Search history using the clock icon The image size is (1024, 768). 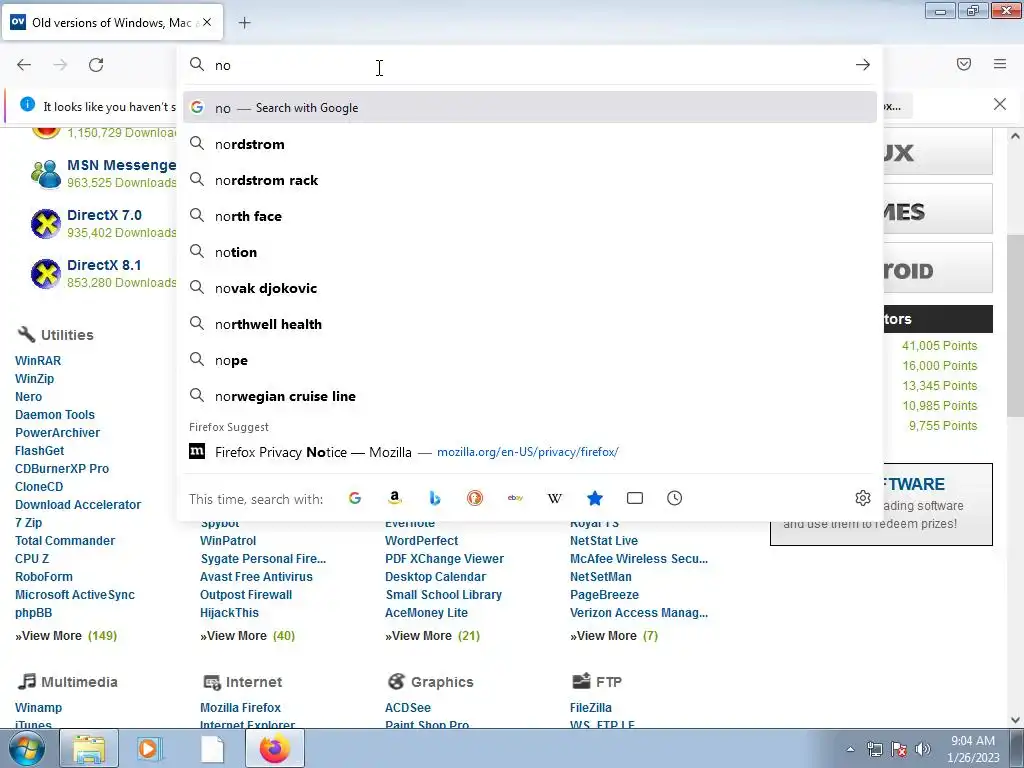coord(675,498)
